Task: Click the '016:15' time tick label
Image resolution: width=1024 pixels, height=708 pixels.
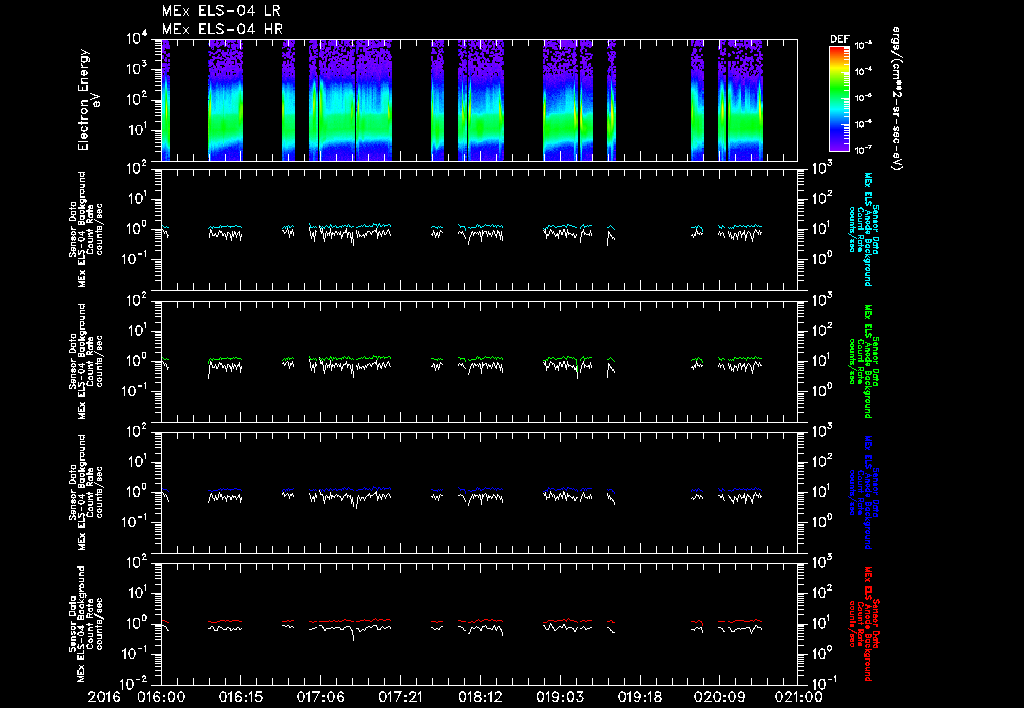Action: [241, 697]
